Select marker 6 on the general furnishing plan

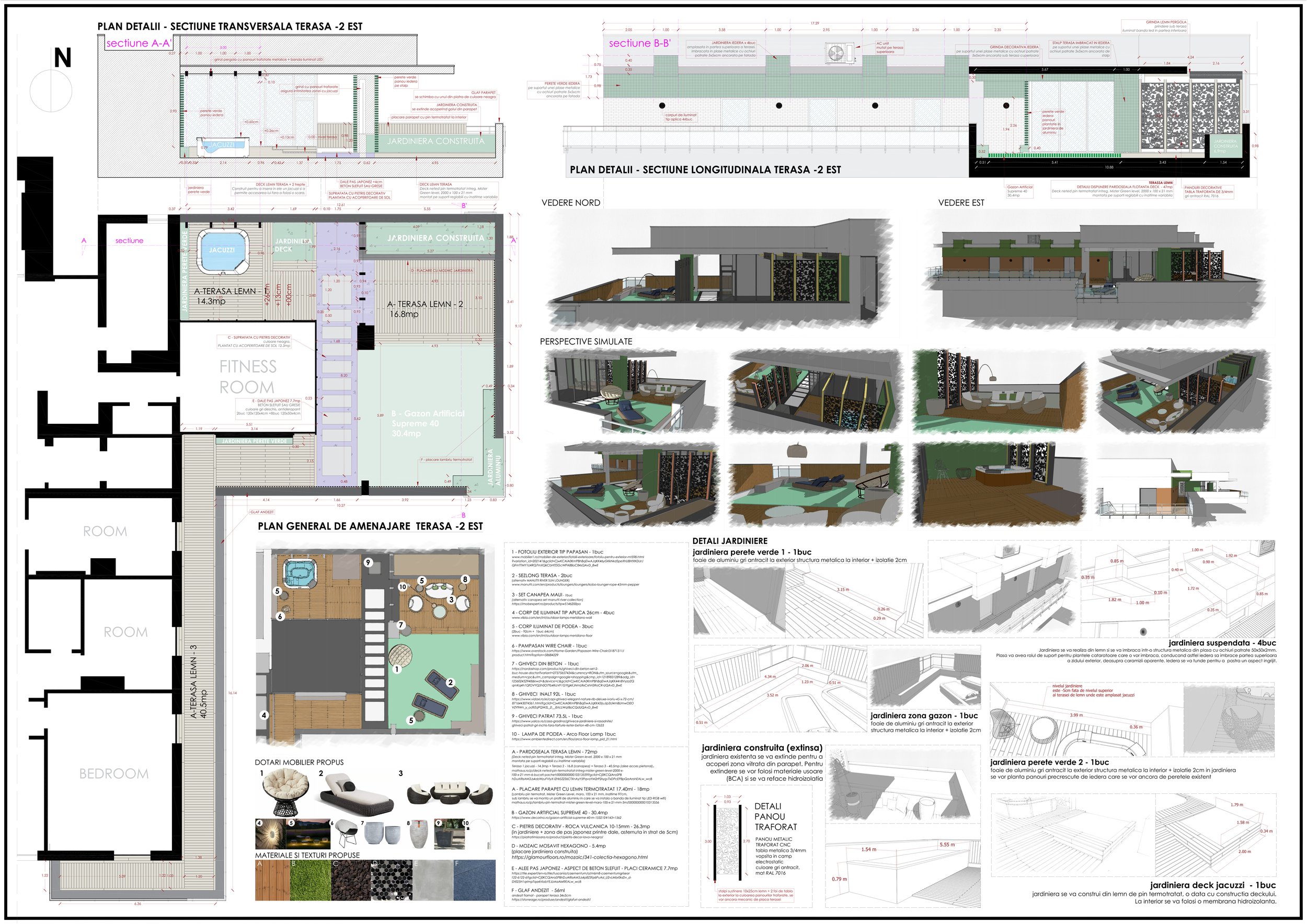pyautogui.click(x=280, y=617)
